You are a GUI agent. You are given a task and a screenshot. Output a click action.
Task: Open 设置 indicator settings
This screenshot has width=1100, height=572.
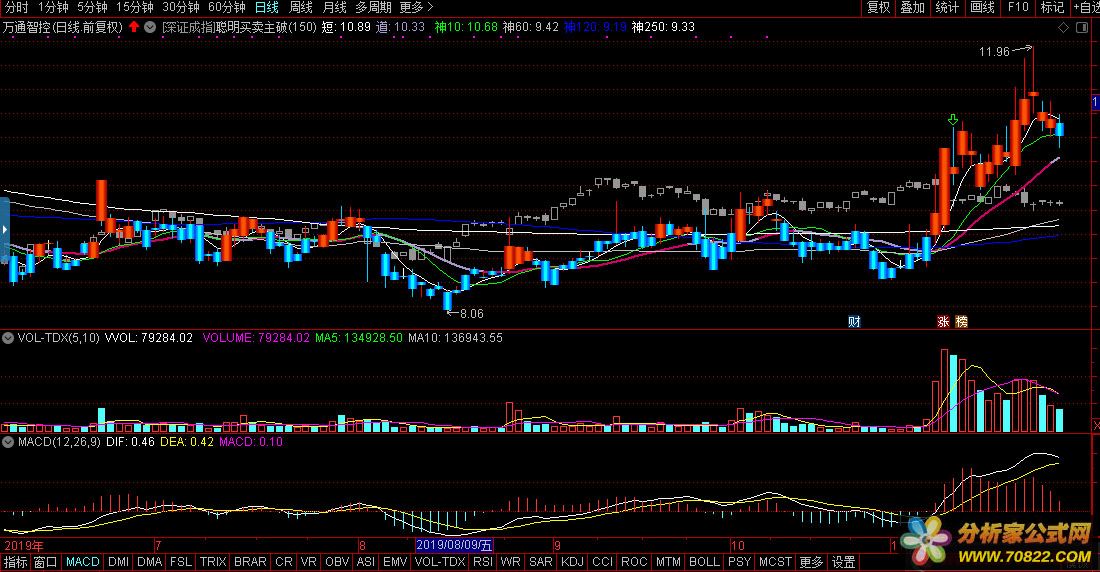[x=844, y=562]
